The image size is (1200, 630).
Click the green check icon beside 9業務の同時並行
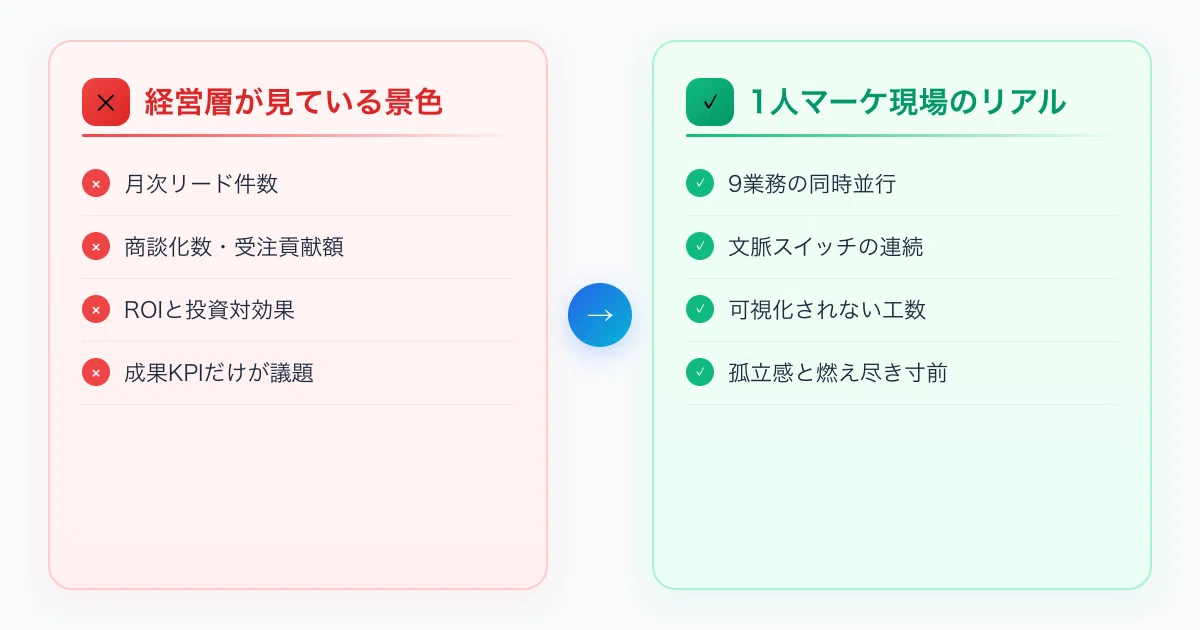tap(700, 184)
